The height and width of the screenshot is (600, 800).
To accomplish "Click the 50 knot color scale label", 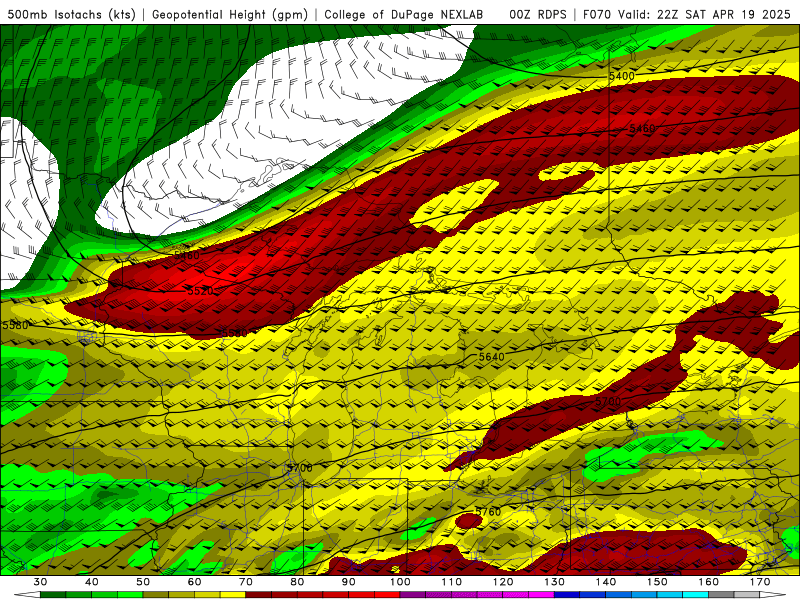I will (x=143, y=582).
